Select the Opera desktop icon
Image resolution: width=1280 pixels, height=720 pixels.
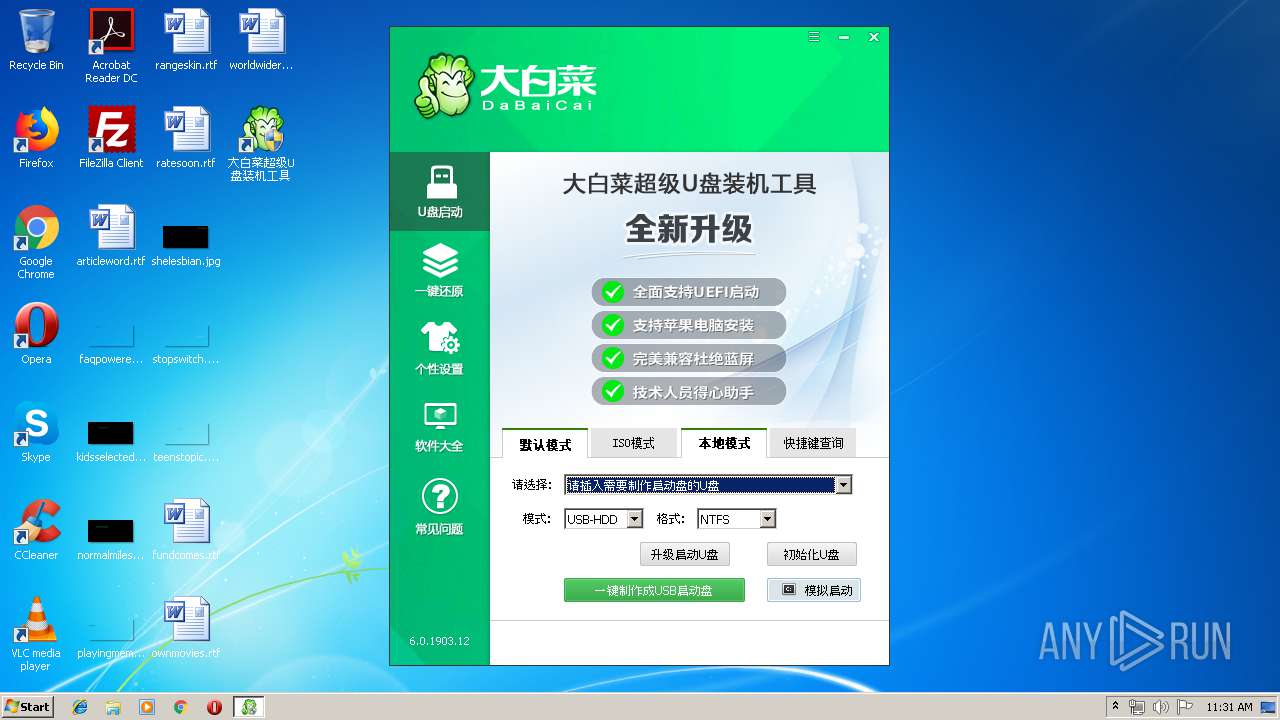click(36, 334)
